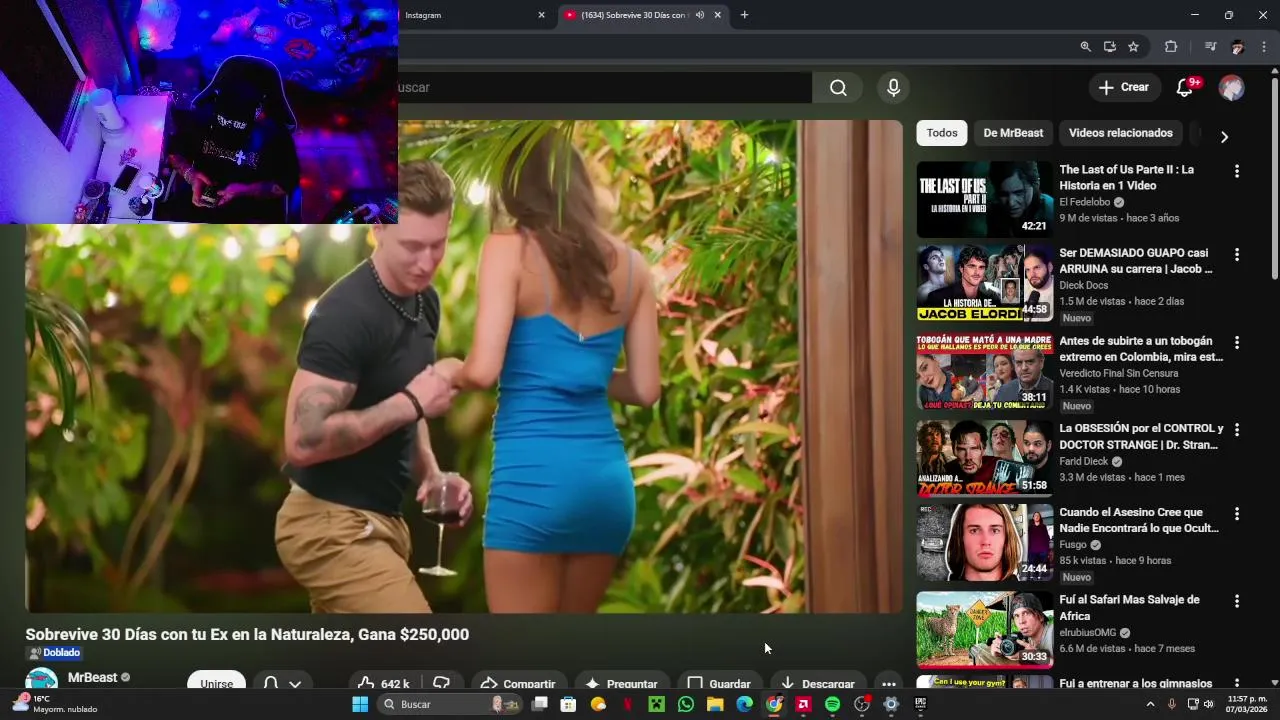Screen dimensions: 1280x720
Task: Open the Chrome profile avatar
Action: tap(1237, 46)
